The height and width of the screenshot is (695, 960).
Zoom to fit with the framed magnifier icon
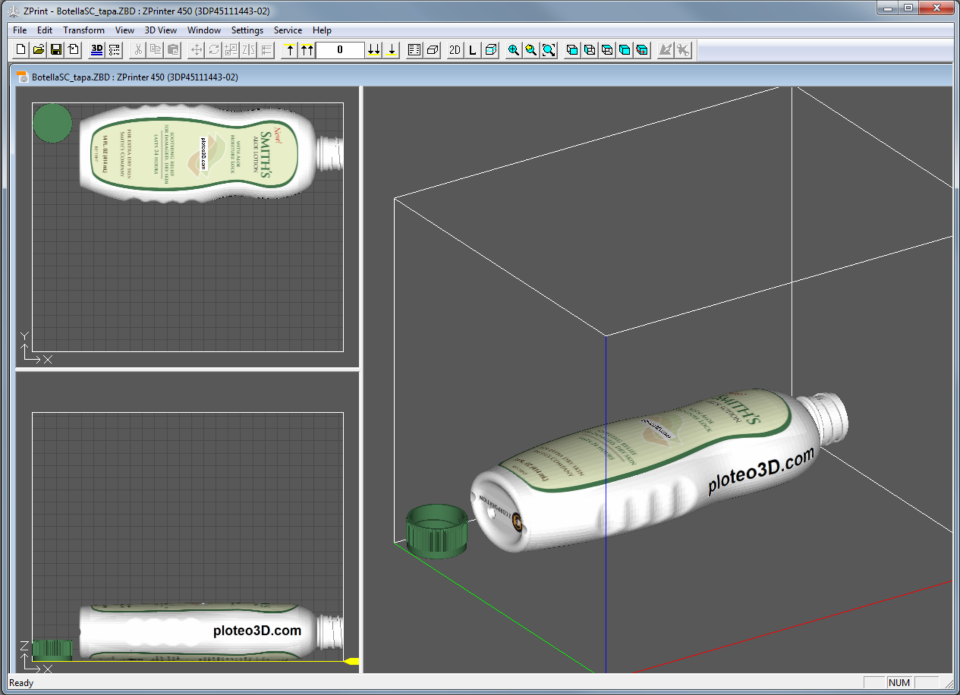(549, 50)
